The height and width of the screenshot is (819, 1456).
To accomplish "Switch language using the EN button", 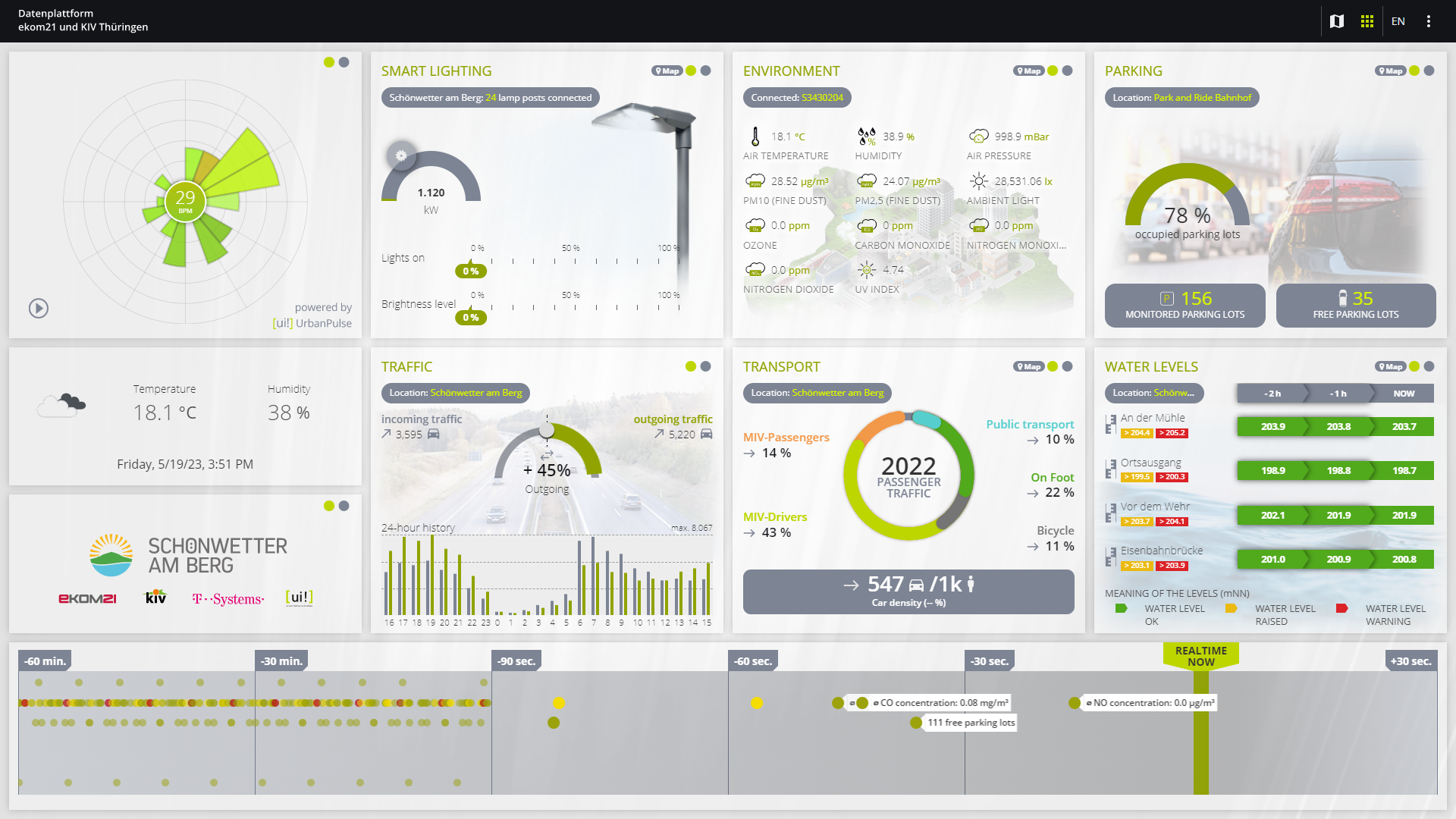I will coord(1398,21).
